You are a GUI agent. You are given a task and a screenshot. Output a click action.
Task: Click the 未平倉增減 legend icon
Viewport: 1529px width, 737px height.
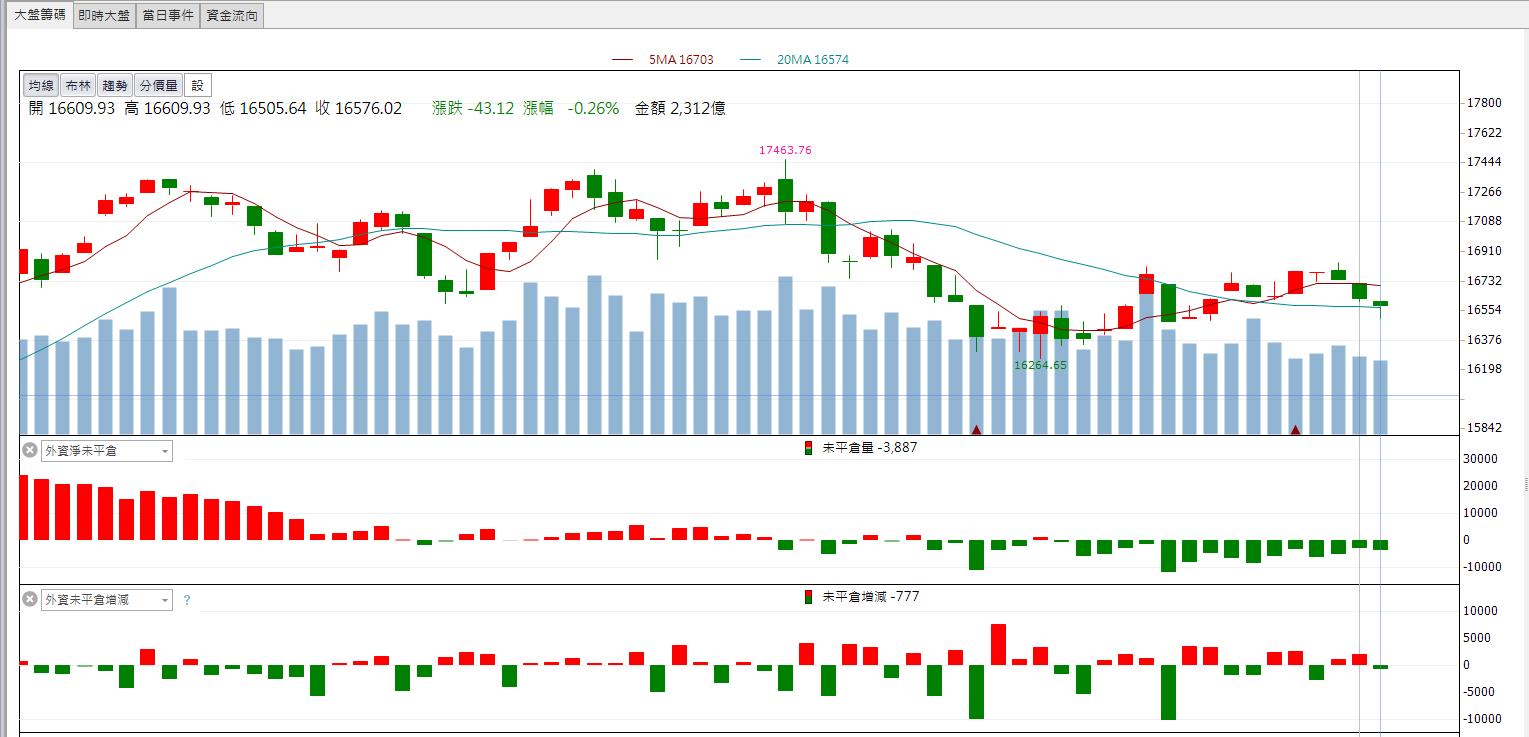(808, 597)
